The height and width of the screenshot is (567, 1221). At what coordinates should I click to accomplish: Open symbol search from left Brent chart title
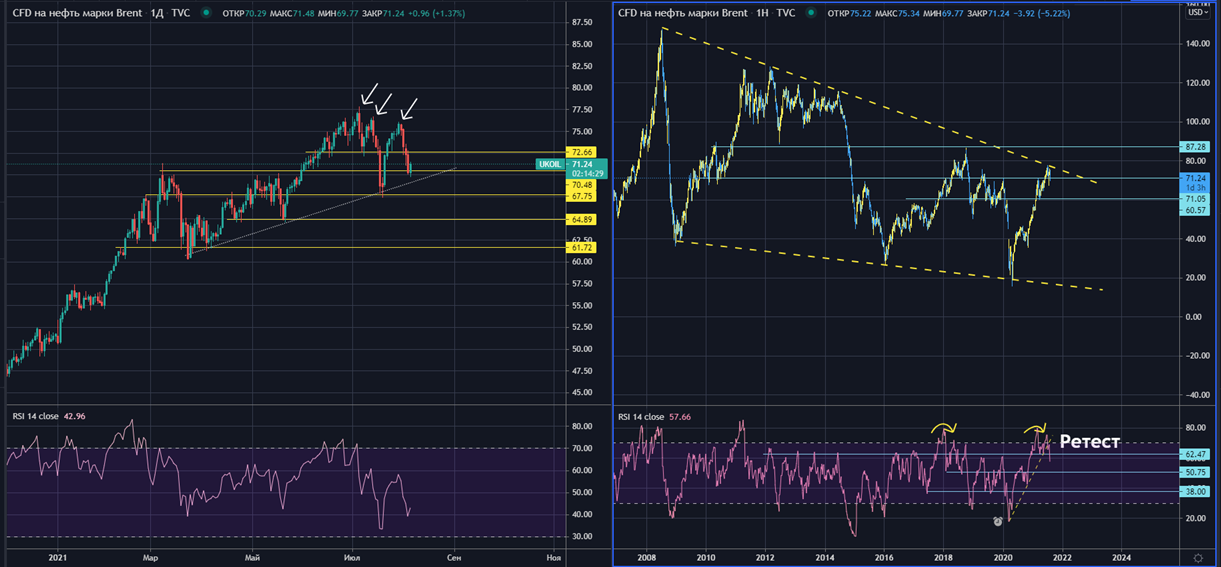72,13
